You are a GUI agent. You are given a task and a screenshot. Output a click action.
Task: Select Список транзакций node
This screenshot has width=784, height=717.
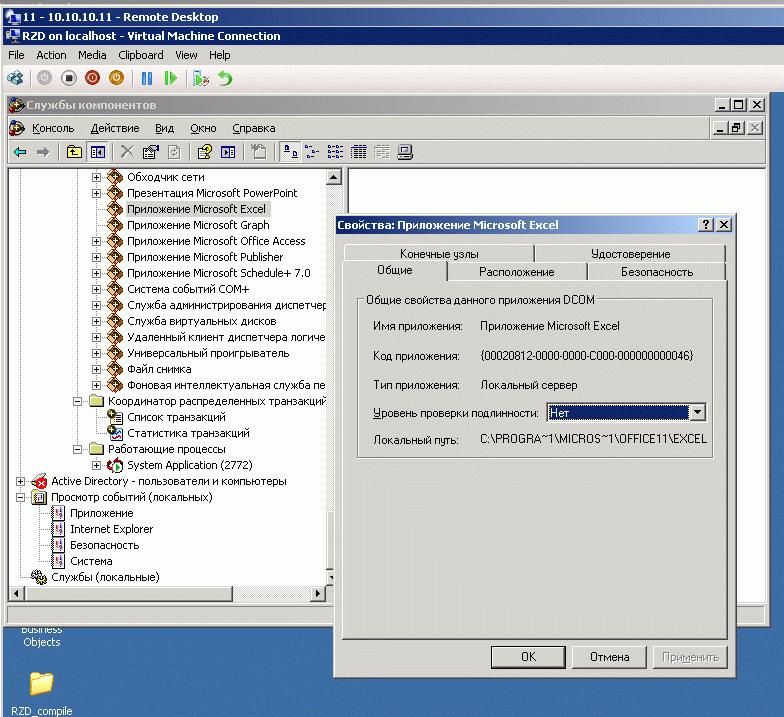176,417
